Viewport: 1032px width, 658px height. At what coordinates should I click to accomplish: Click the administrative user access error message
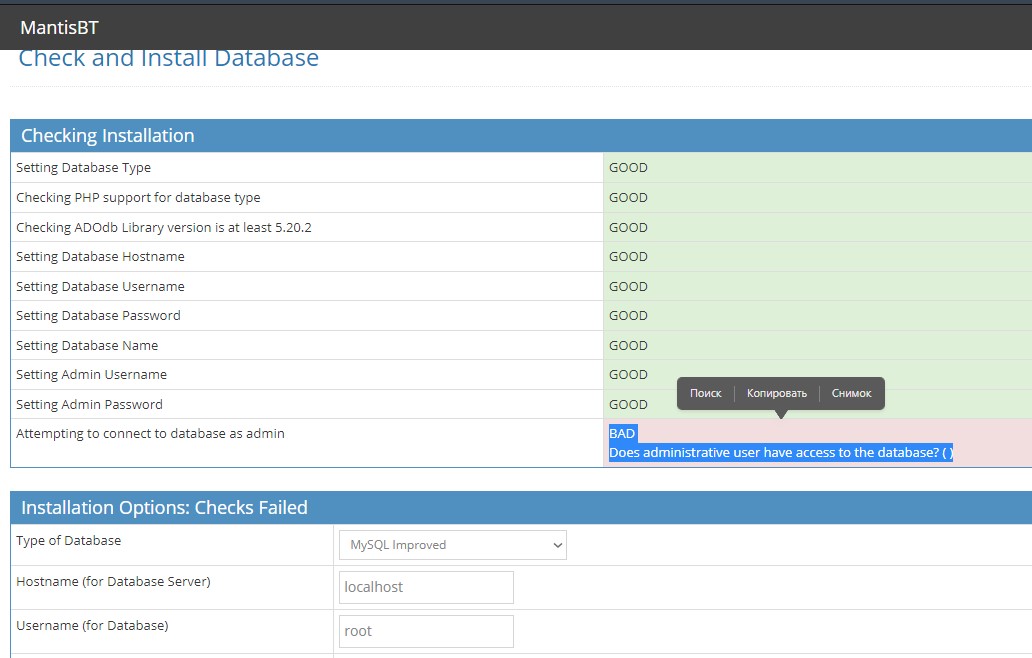point(780,453)
